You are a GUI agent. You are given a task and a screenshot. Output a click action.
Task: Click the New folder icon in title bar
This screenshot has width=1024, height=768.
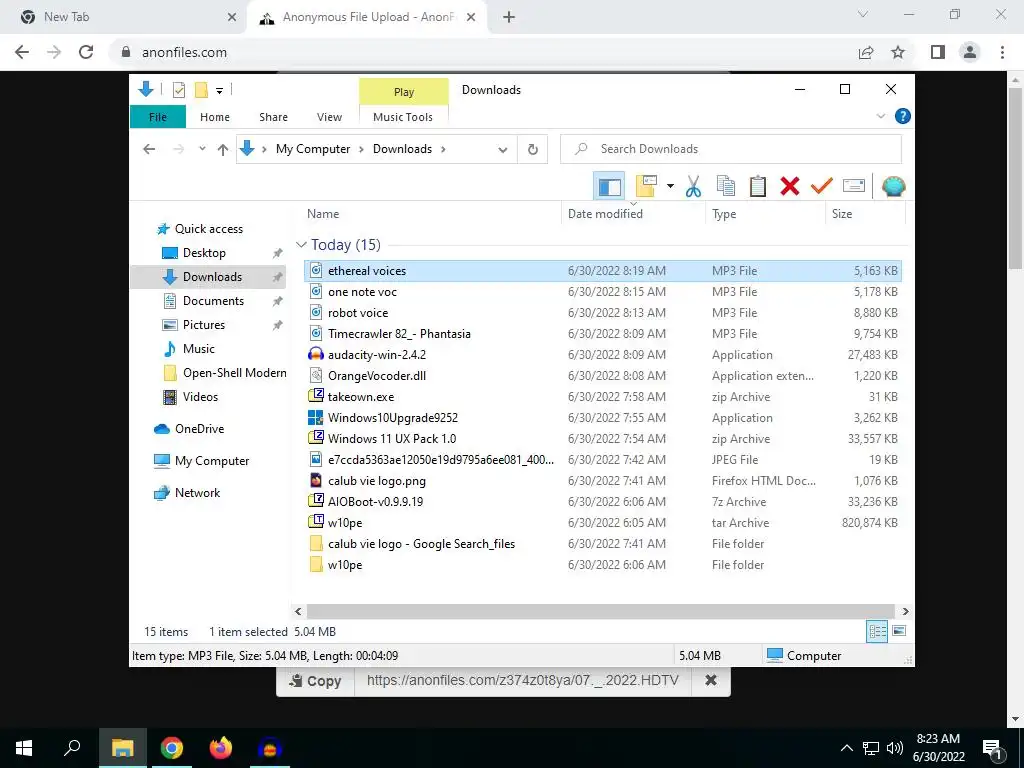[x=201, y=90]
